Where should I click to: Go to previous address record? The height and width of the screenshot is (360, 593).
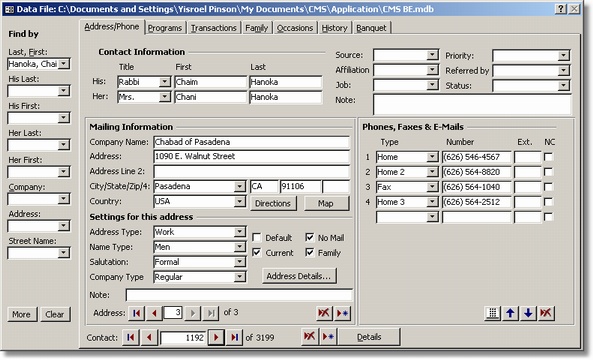point(154,313)
